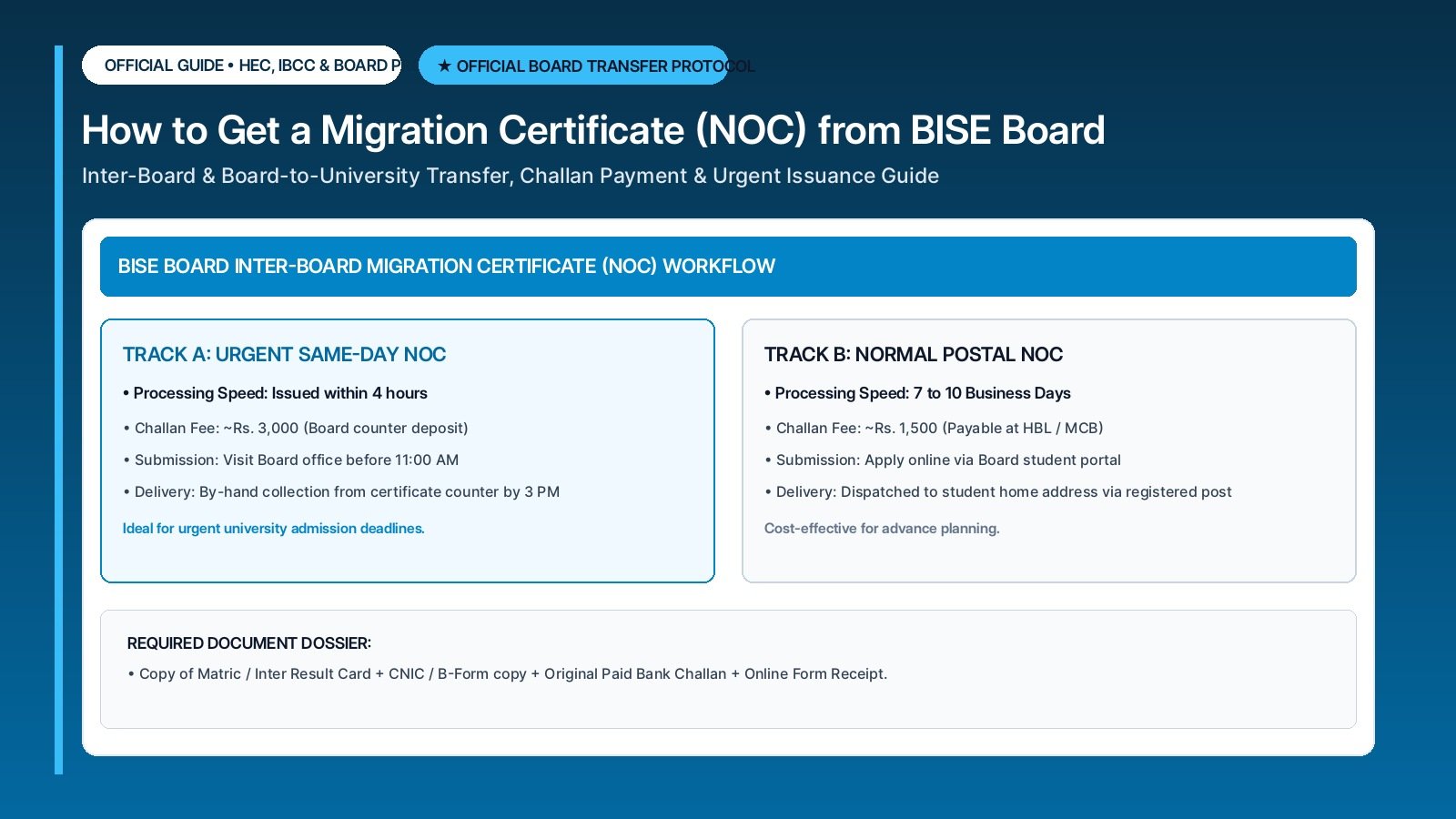Viewport: 1456px width, 819px height.
Task: Select the Track A: Urgent Same-Day NOC heading
Action: [x=284, y=355]
